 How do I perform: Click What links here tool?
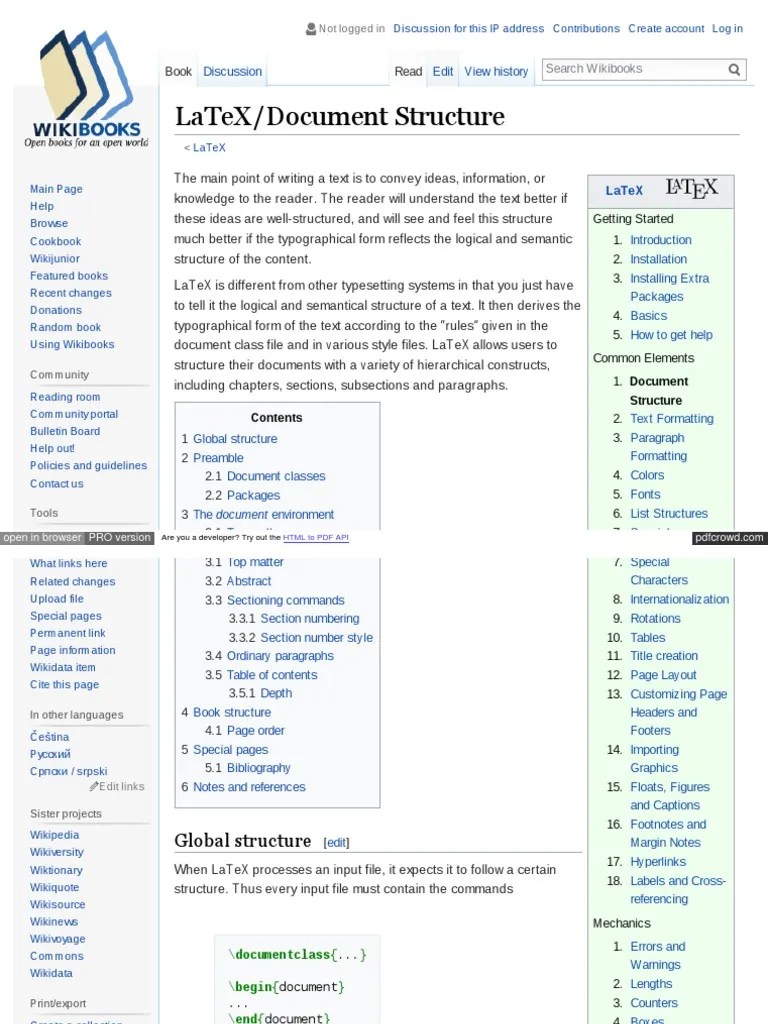pos(69,563)
